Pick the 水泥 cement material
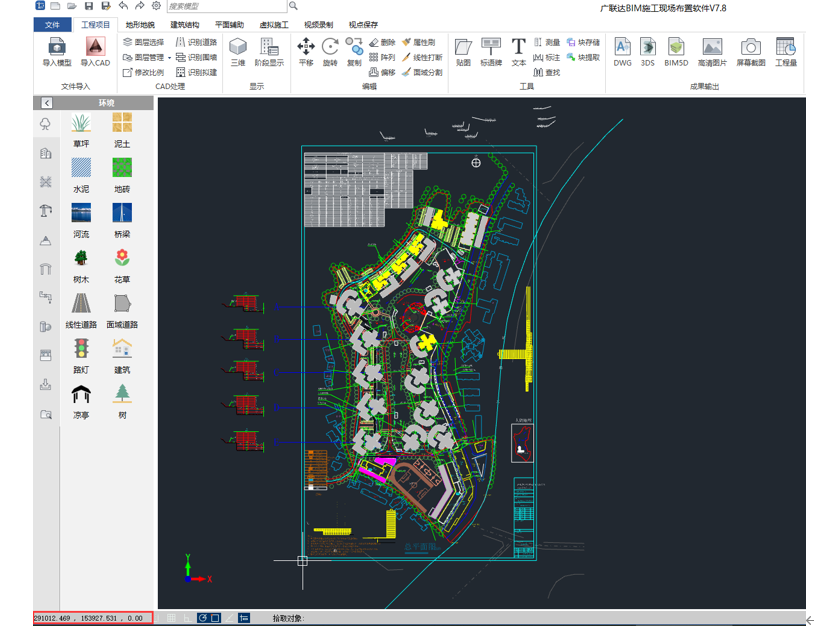Screen dimensions: 814x631 [81, 176]
